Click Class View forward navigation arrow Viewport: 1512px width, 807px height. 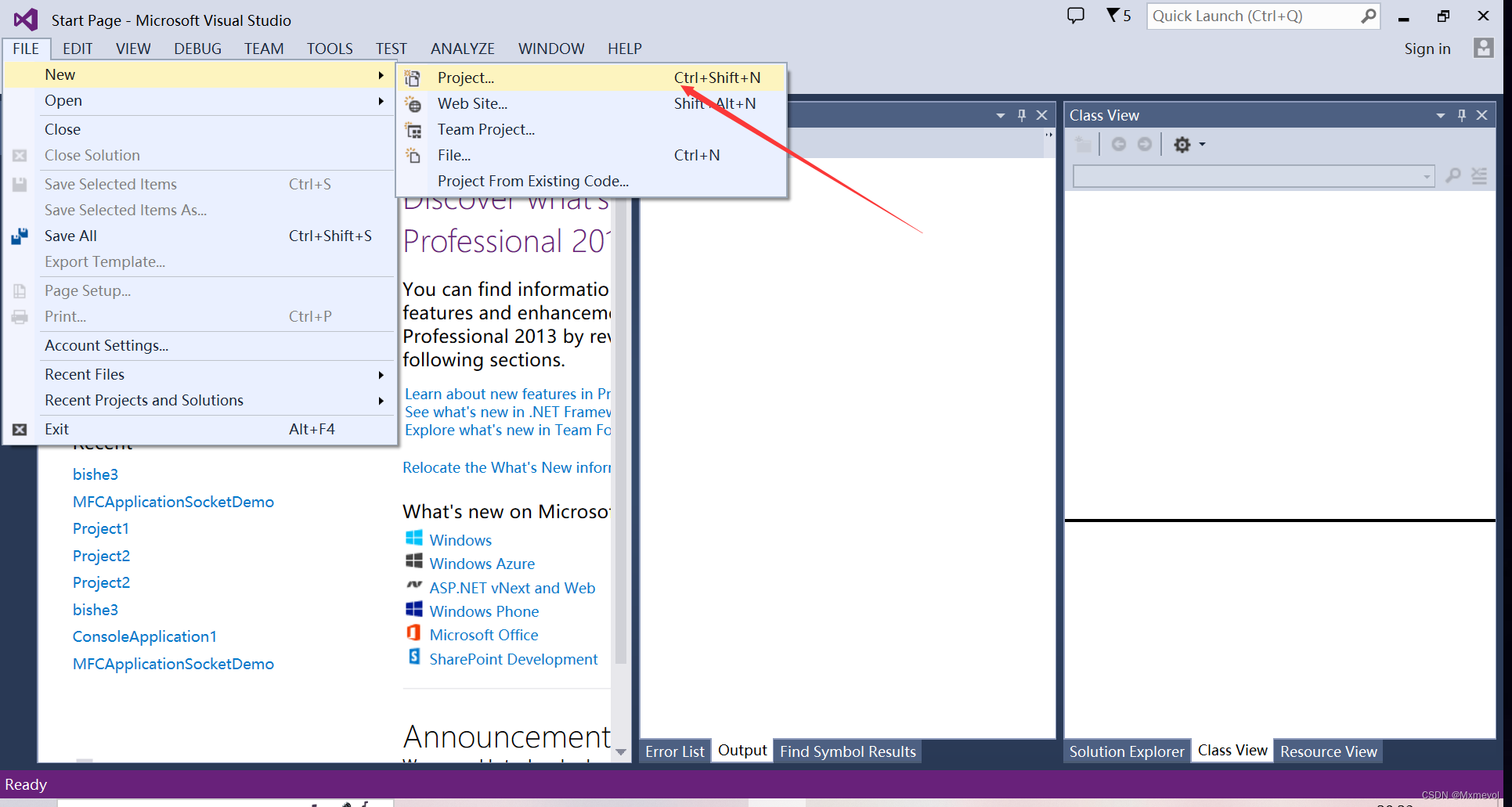(x=1145, y=145)
